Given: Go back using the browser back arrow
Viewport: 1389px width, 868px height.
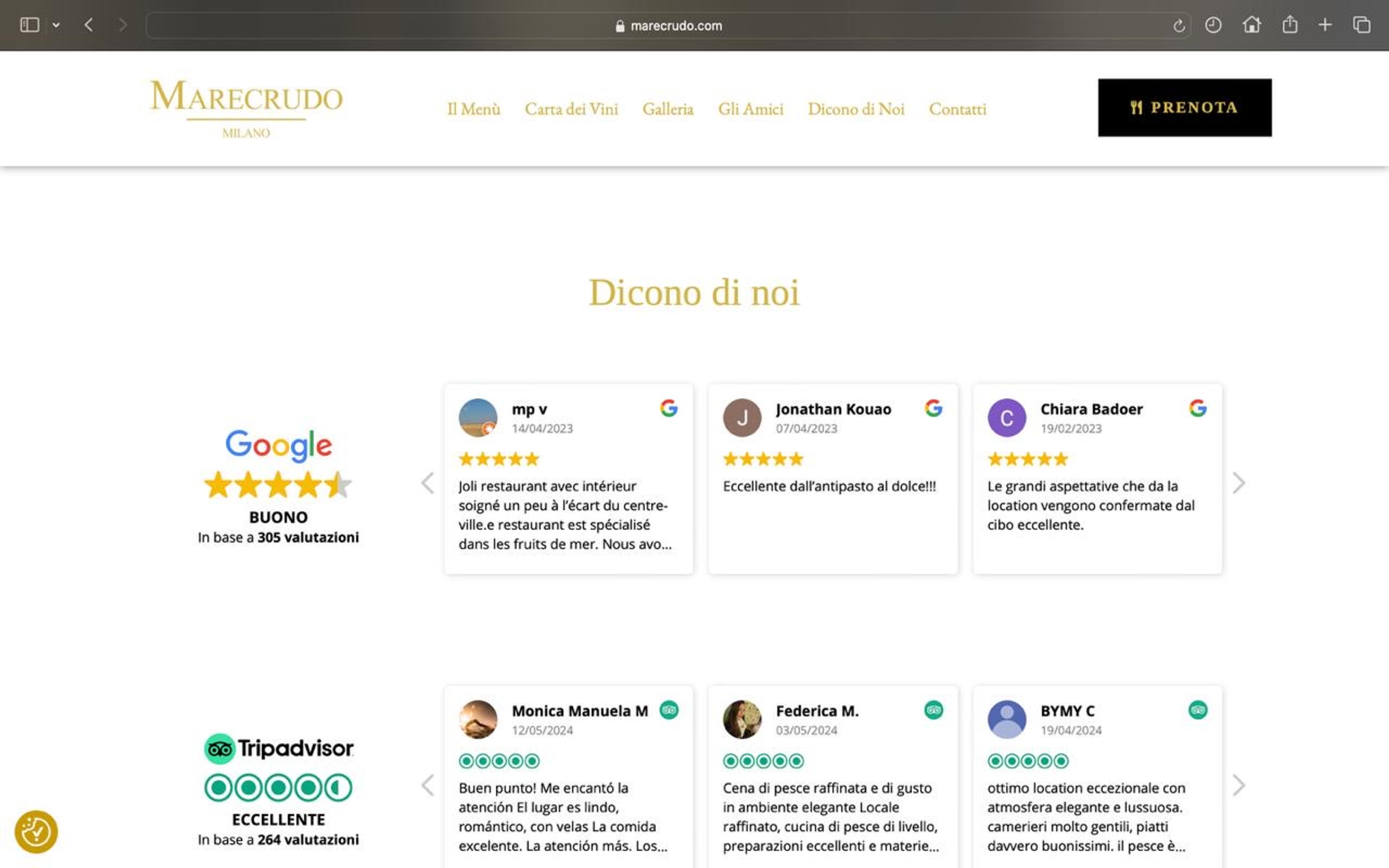Looking at the screenshot, I should (88, 25).
